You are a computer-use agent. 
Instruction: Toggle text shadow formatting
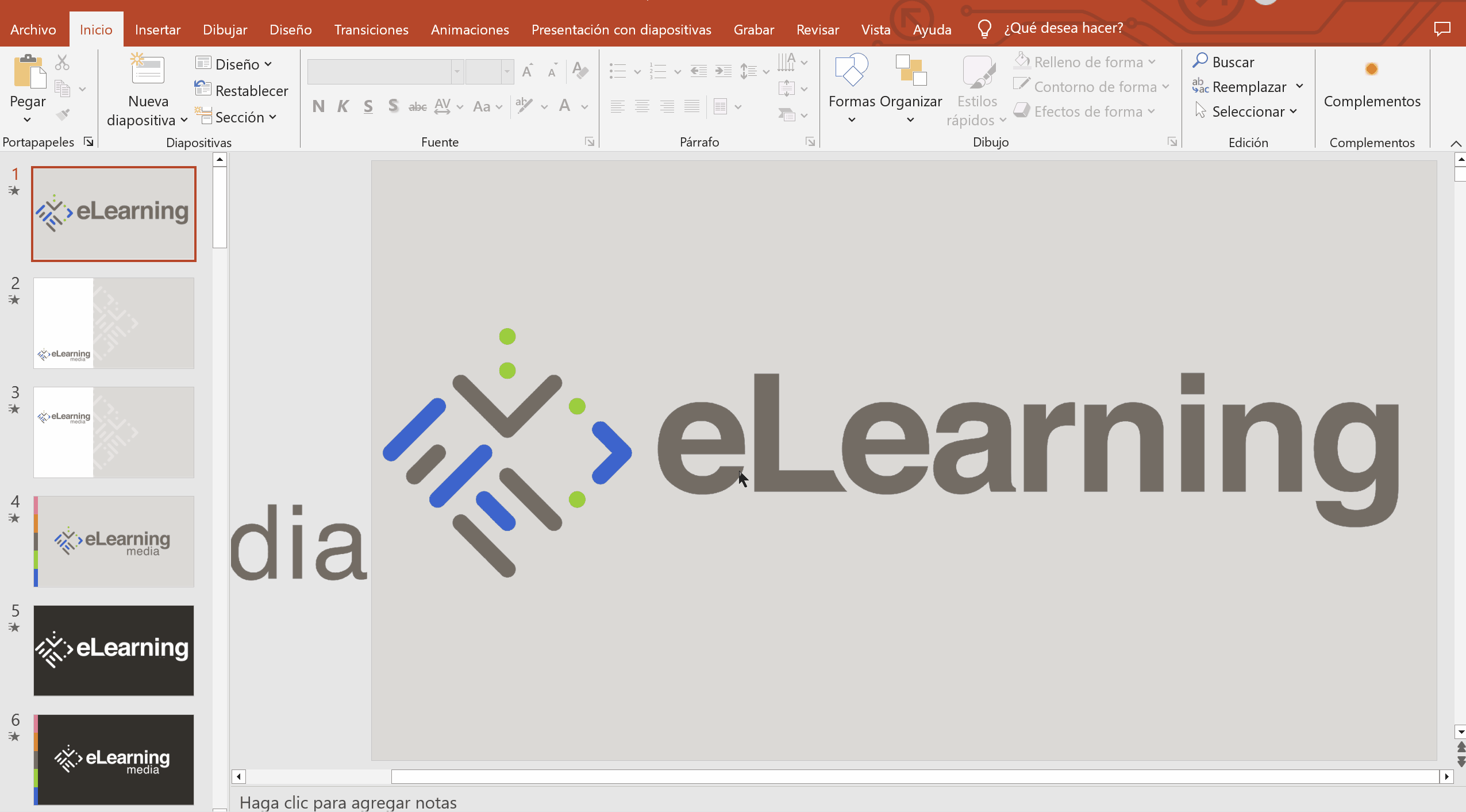[393, 106]
